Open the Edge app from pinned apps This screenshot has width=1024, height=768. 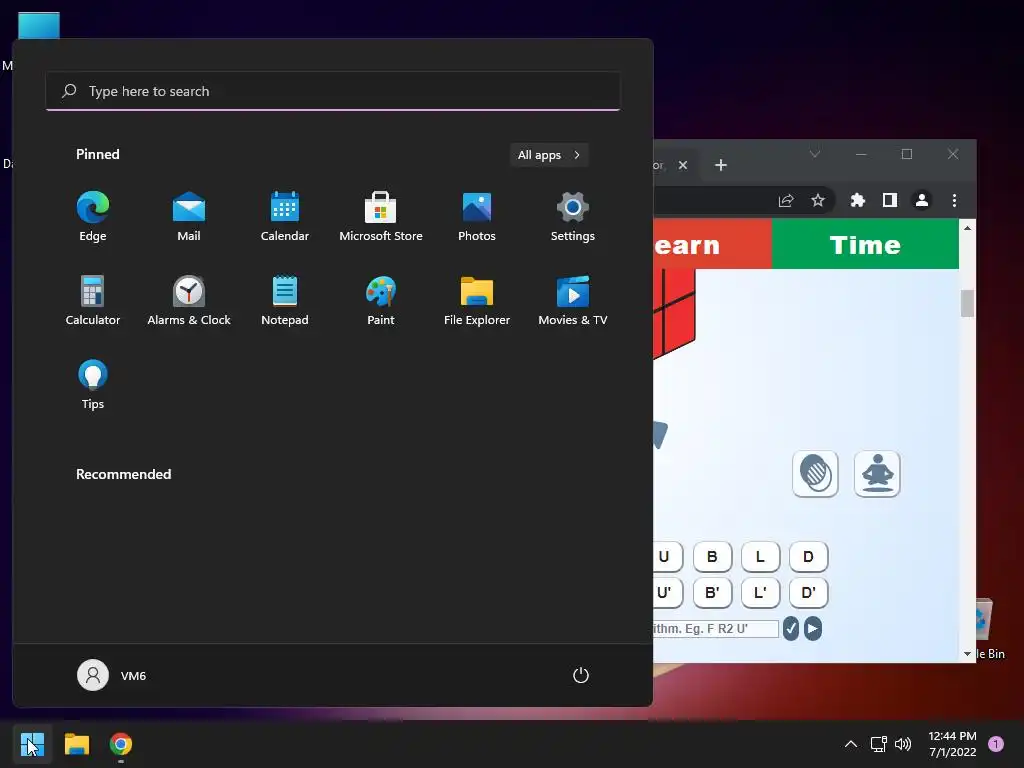93,217
